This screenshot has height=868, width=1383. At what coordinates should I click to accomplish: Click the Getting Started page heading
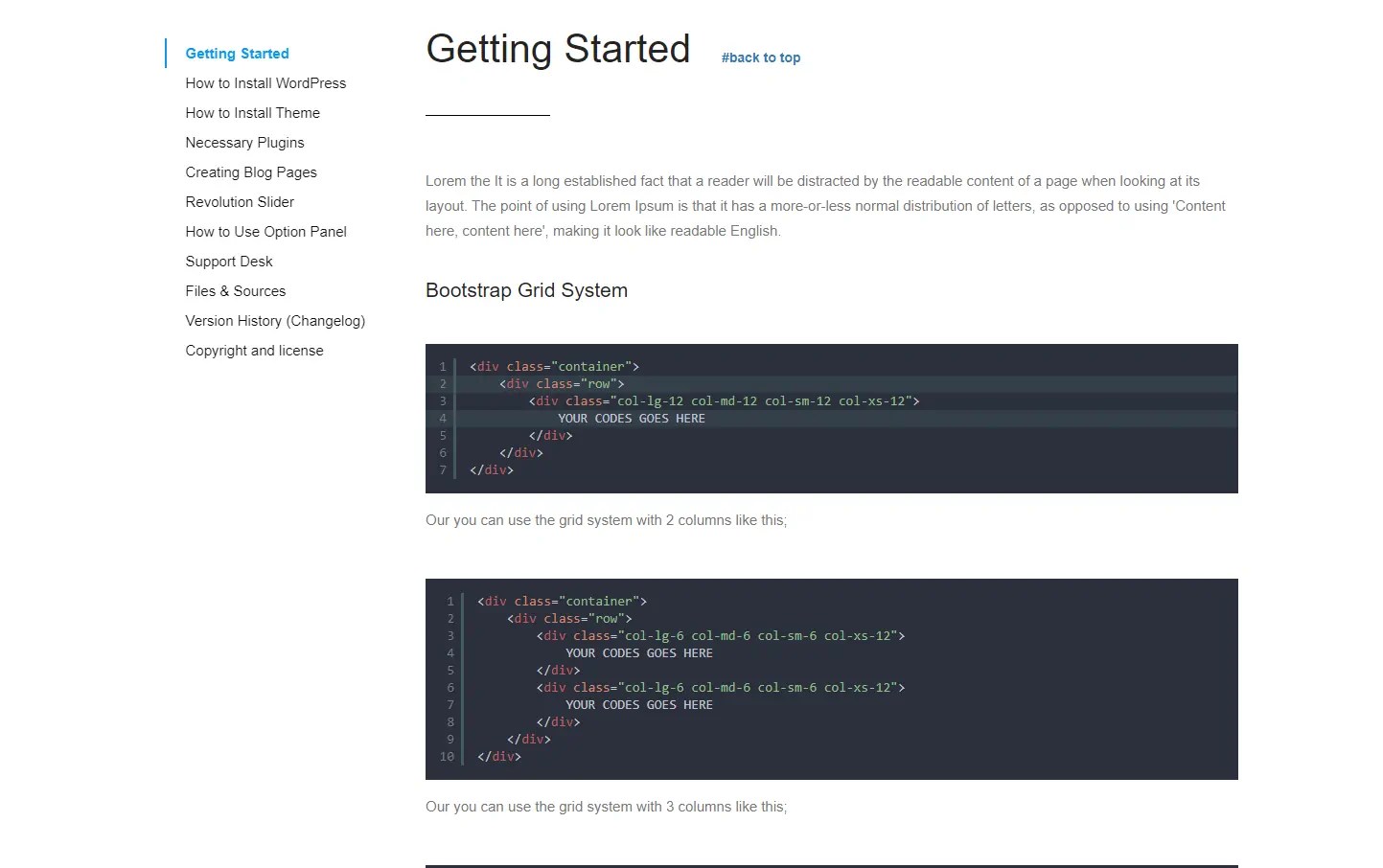click(558, 49)
